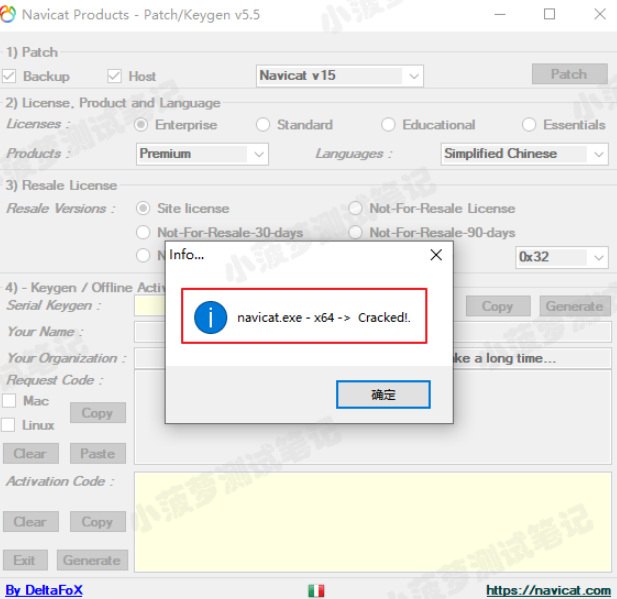This screenshot has height=599, width=617.
Task: Choose Not-For-Resale-30-days option
Action: [143, 232]
